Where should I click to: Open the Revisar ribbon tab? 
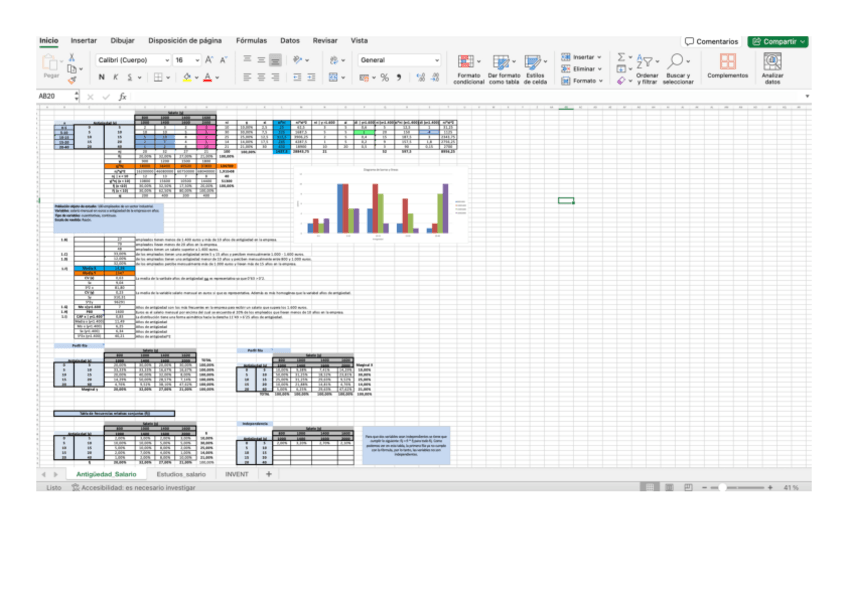325,41
